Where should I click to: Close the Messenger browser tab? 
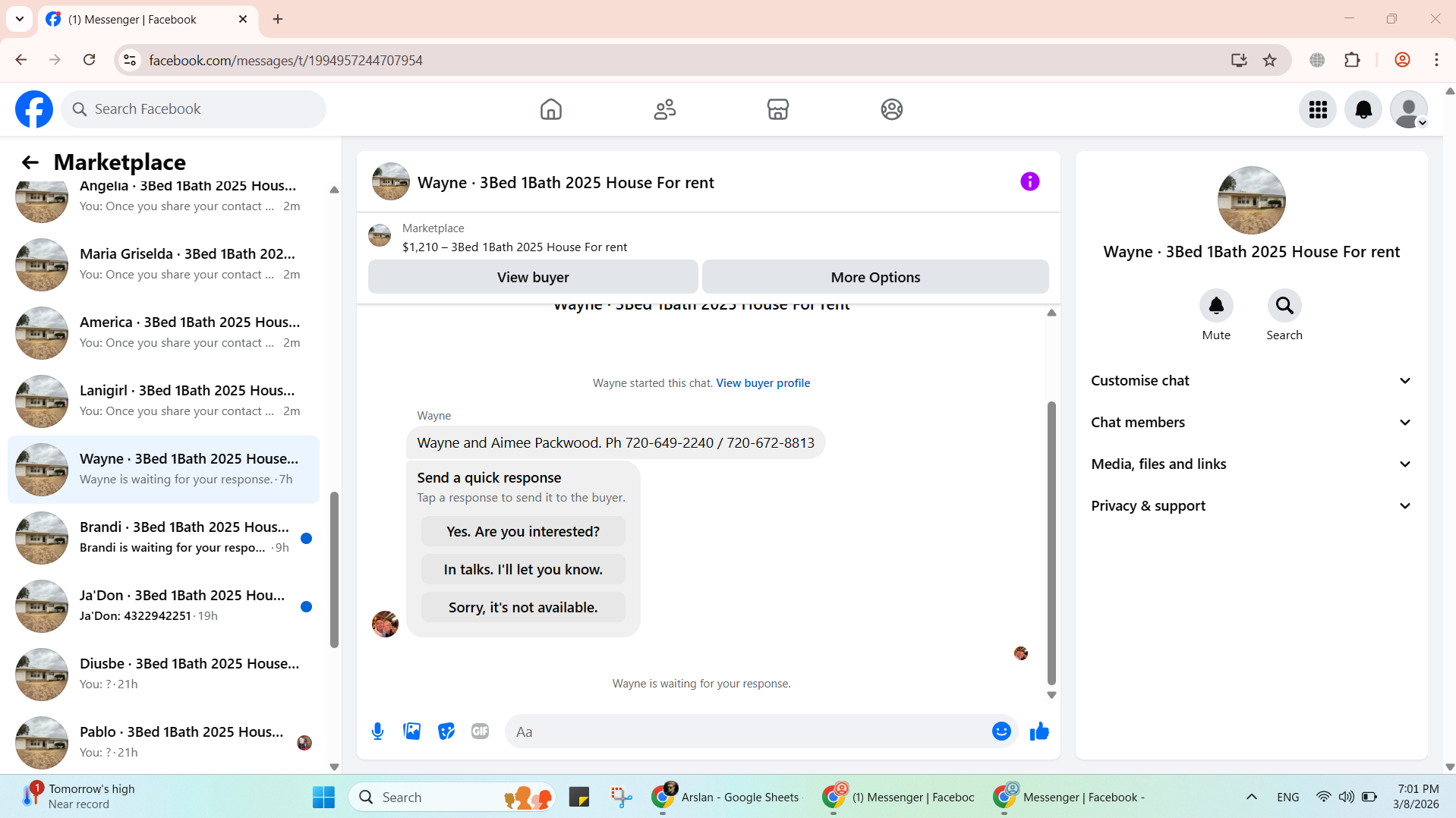[243, 19]
